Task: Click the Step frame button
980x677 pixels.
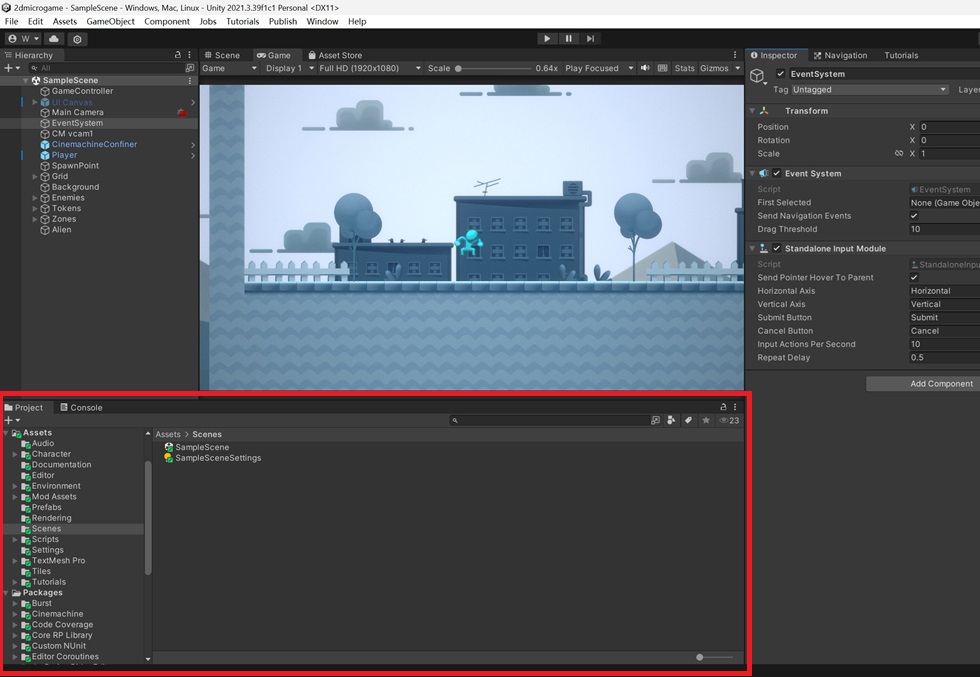Action: [590, 39]
